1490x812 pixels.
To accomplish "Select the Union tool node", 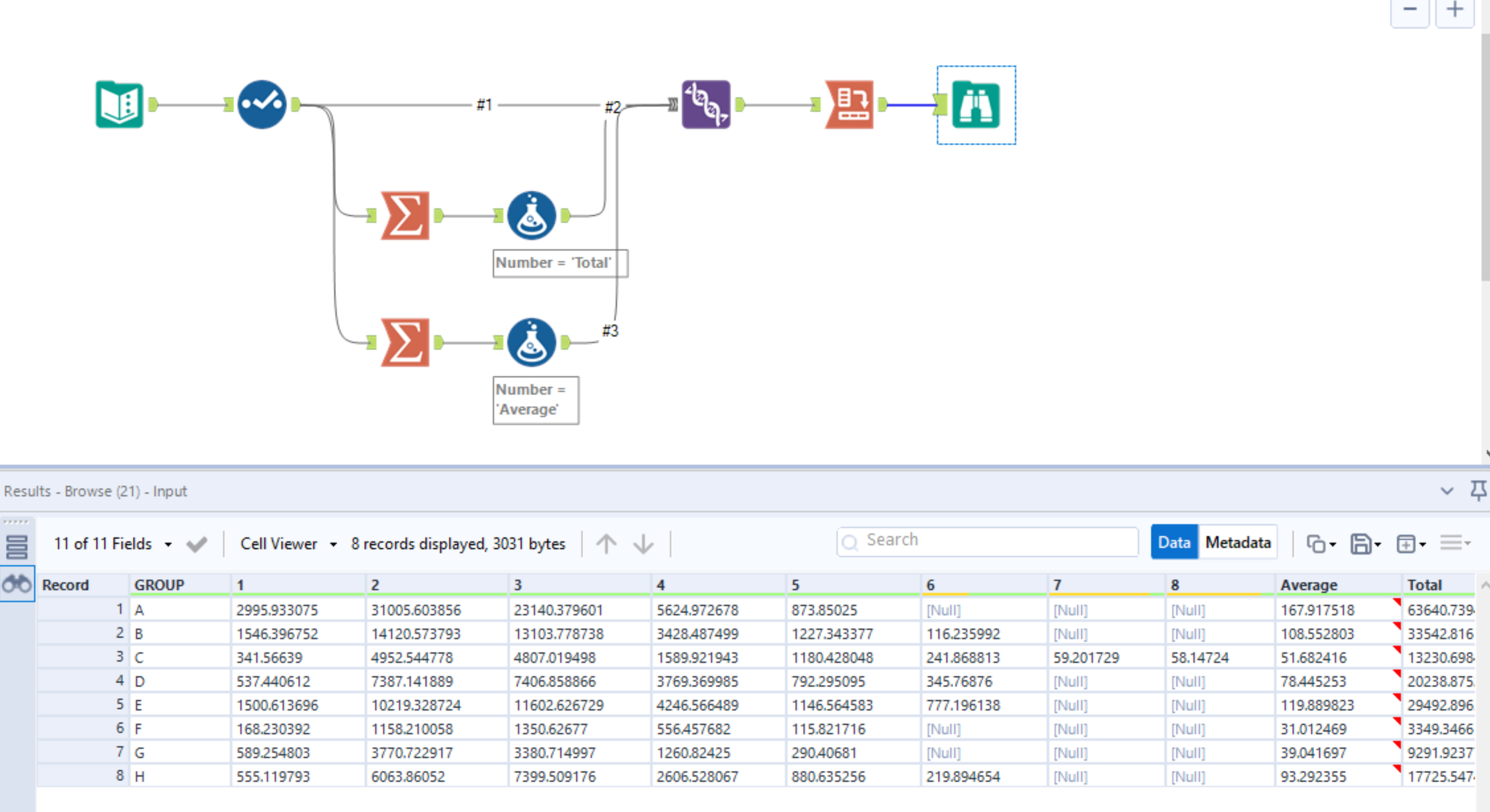I will 705,104.
